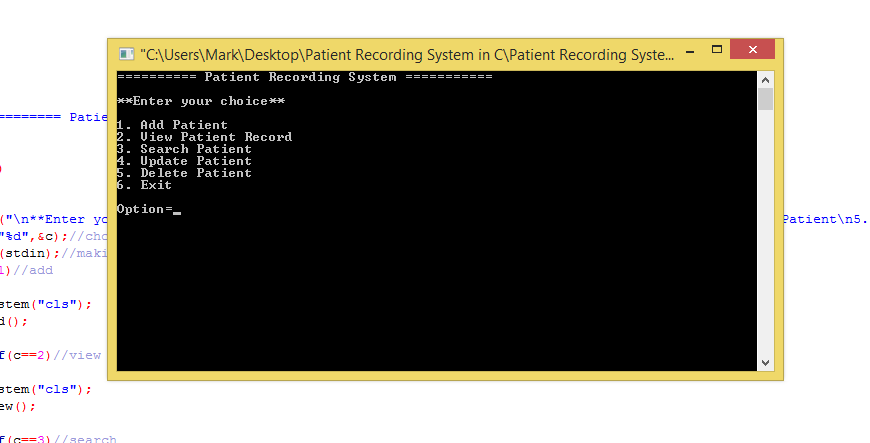Click the "Patient Recording System" header line in the console

click(305, 77)
